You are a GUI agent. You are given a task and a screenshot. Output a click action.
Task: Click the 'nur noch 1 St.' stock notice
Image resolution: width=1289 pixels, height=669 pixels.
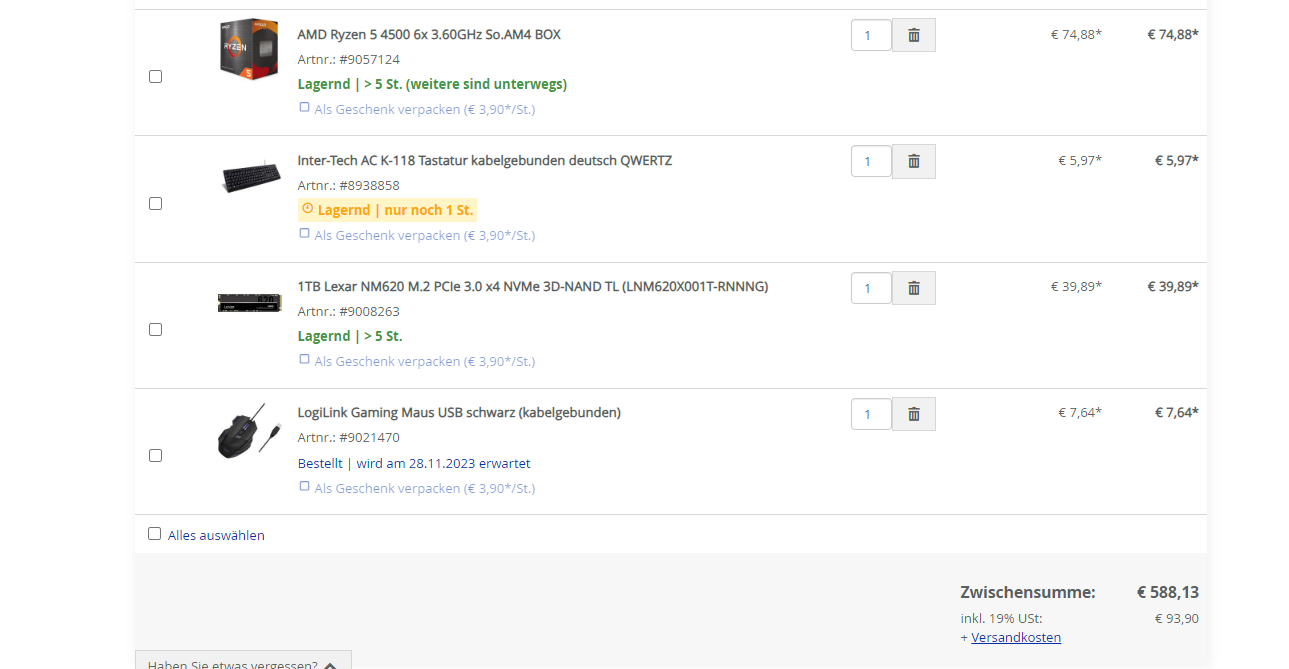coord(429,210)
